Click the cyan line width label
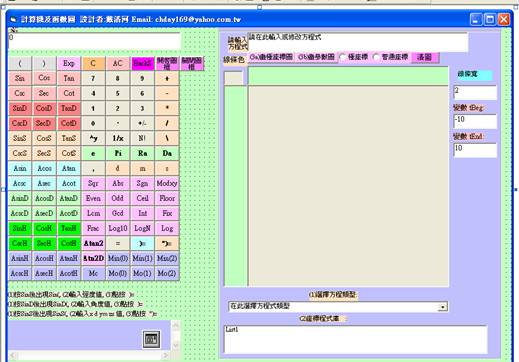The image size is (519, 362). tap(475, 74)
